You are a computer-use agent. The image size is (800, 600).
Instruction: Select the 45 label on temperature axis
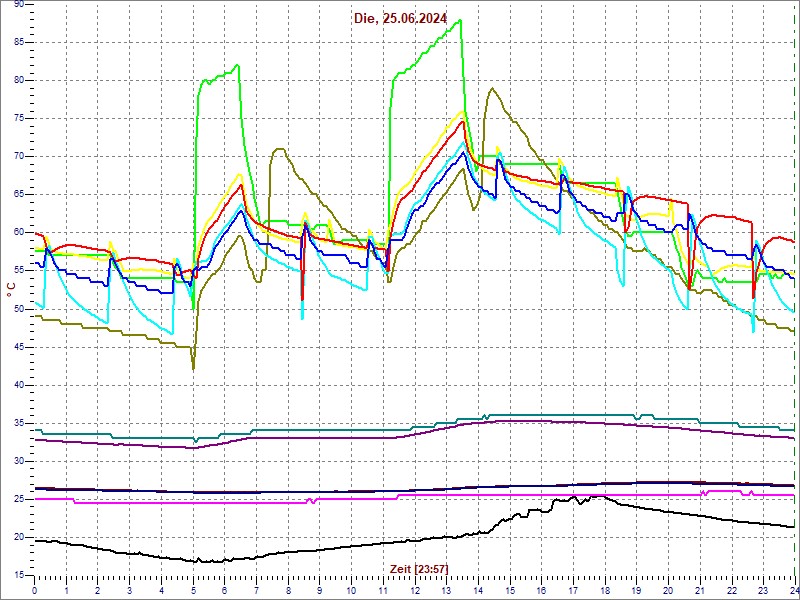tap(18, 347)
